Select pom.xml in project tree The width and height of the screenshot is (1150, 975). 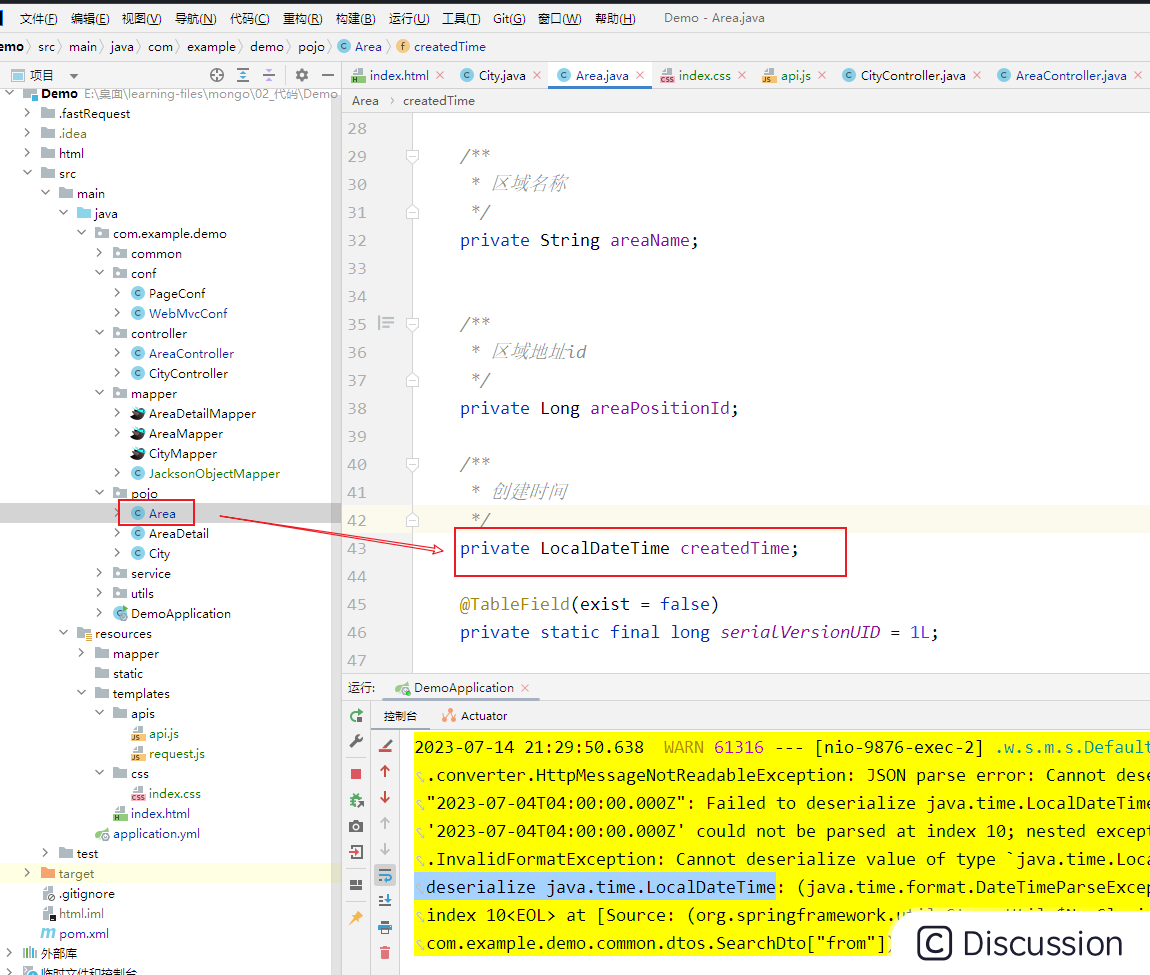84,933
